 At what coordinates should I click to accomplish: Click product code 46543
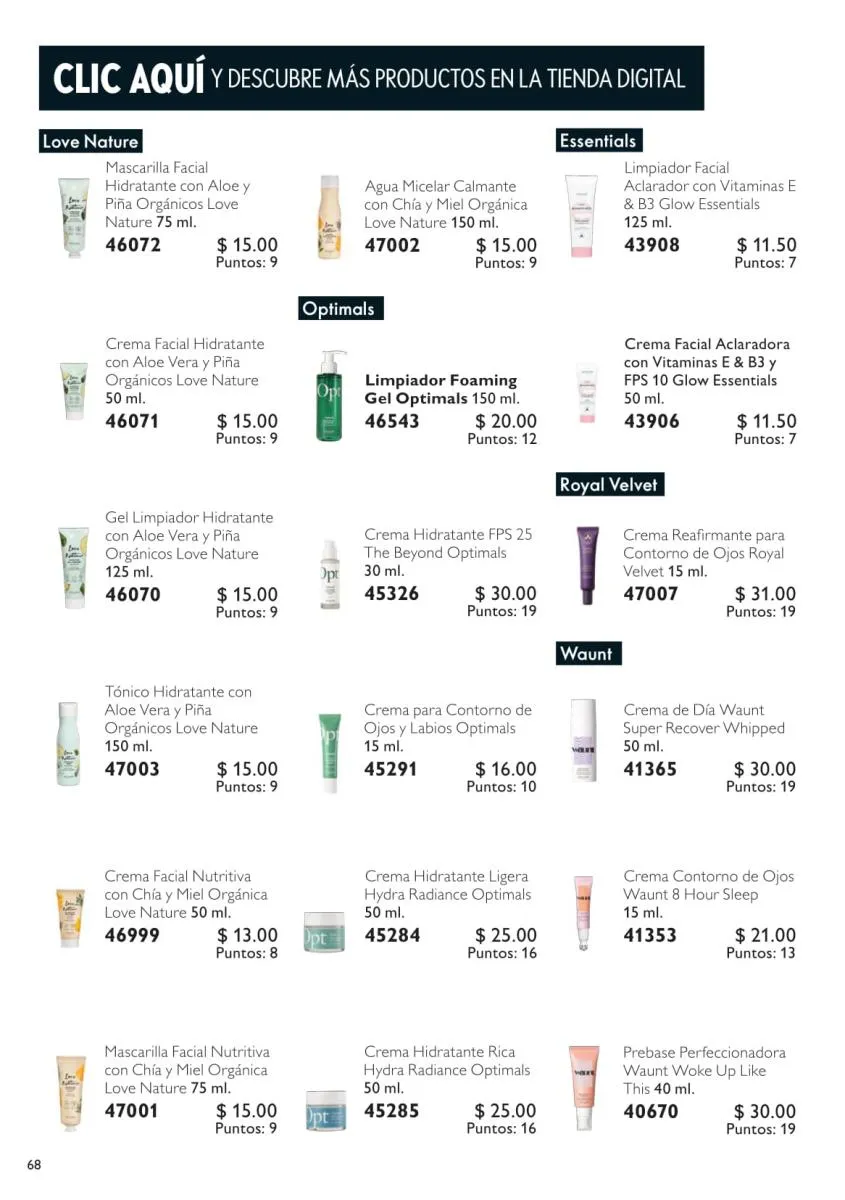click(x=392, y=421)
